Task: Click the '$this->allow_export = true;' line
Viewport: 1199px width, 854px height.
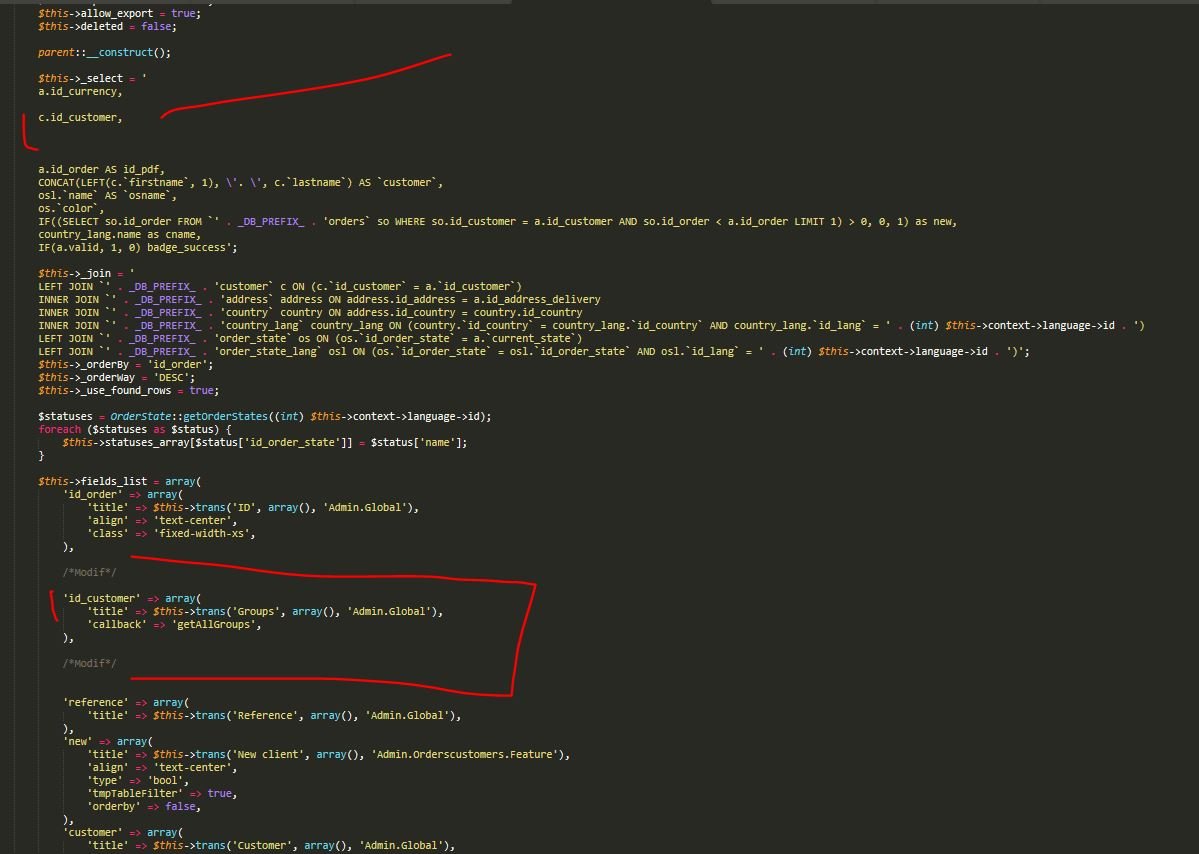Action: coord(119,14)
